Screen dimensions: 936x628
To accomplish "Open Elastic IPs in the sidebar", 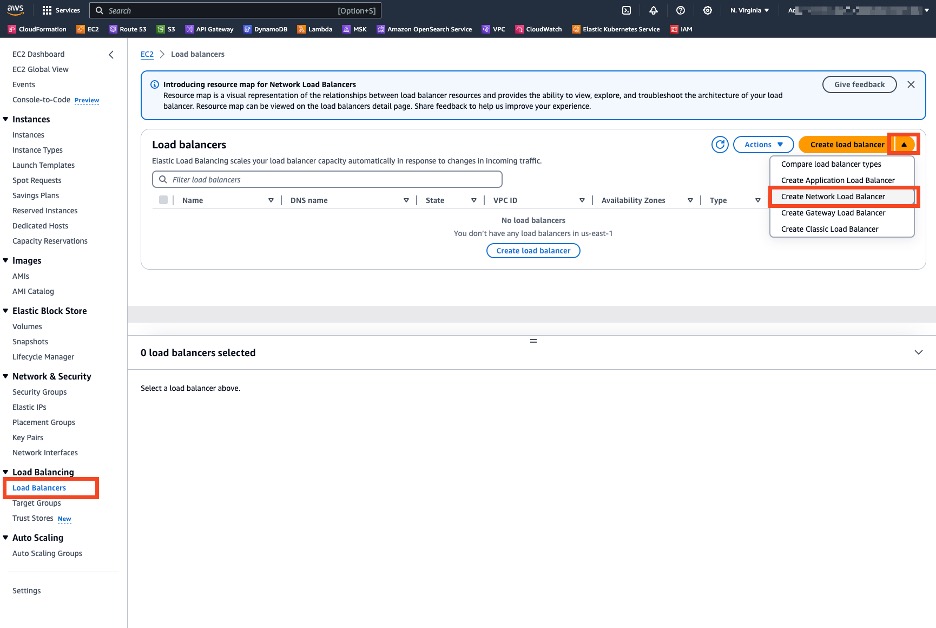I will pyautogui.click(x=29, y=407).
